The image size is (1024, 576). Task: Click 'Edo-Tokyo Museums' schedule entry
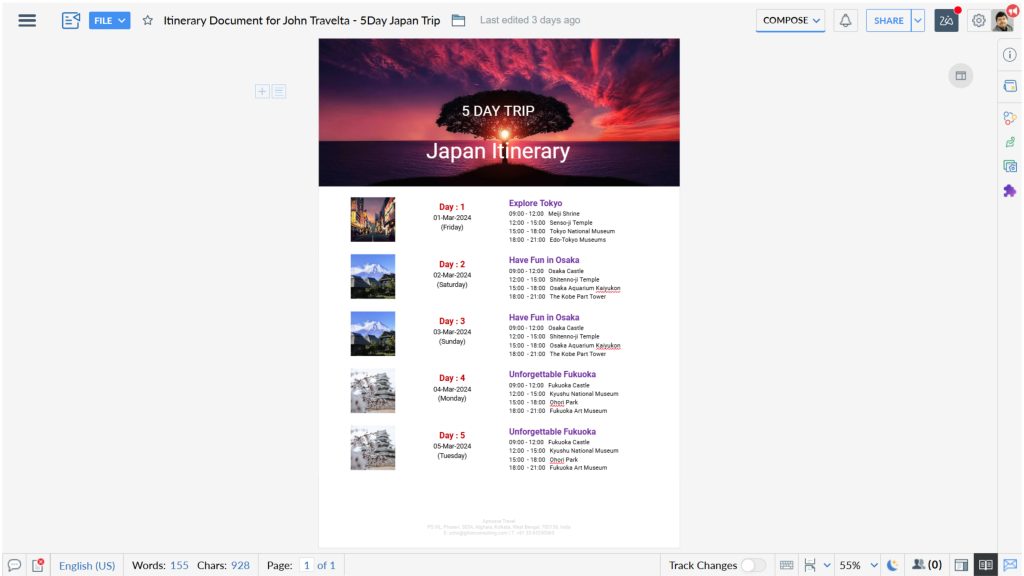click(x=577, y=240)
